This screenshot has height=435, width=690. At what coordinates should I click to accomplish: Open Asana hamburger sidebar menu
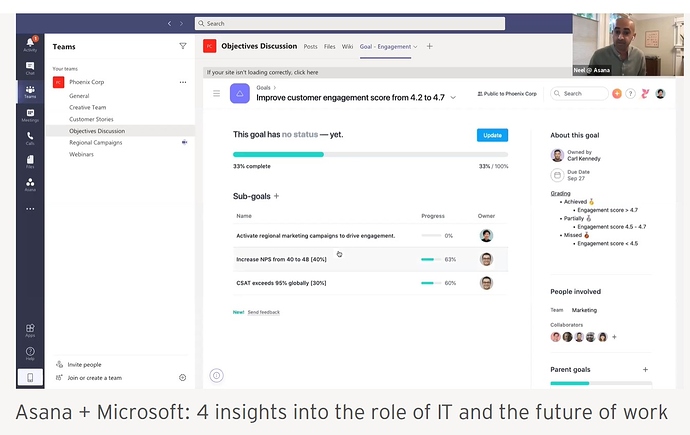(217, 93)
